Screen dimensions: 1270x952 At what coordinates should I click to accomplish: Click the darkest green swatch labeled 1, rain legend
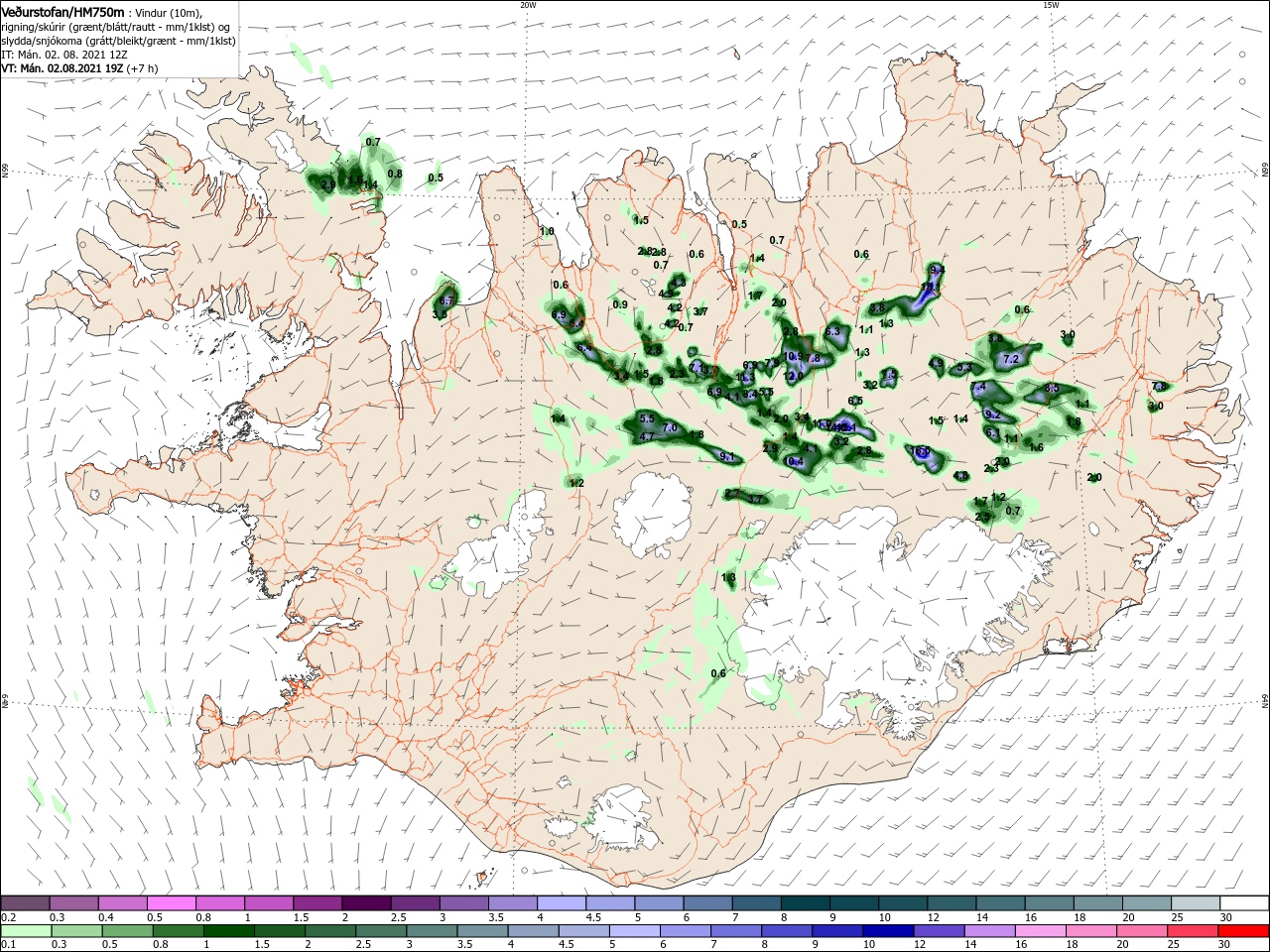(227, 931)
